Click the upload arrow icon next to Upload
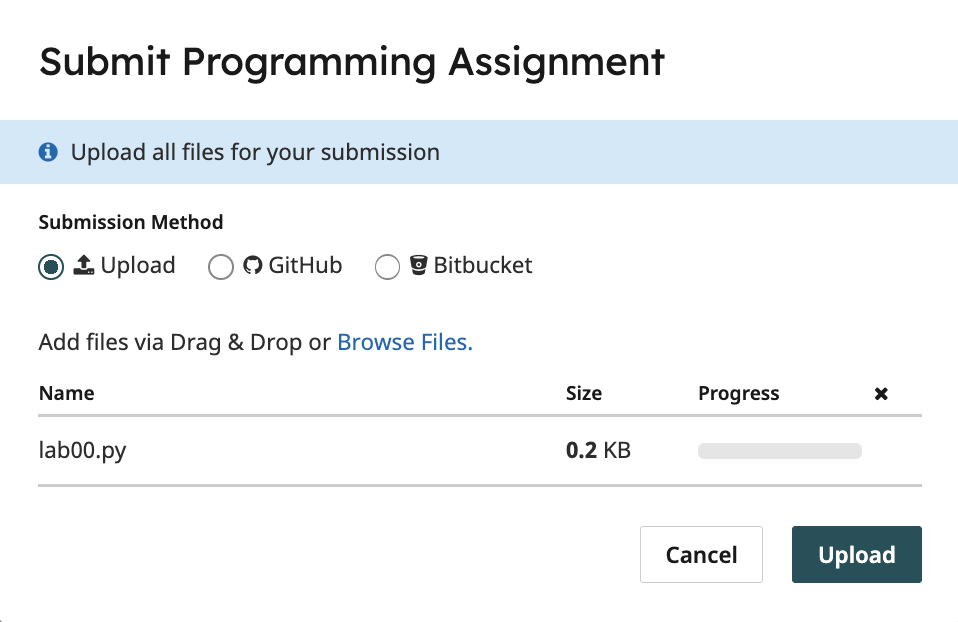This screenshot has height=622, width=958. point(85,265)
